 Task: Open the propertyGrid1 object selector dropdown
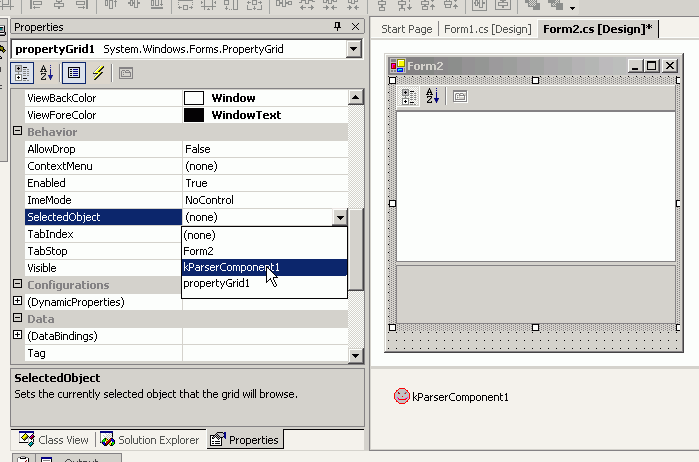[353, 49]
